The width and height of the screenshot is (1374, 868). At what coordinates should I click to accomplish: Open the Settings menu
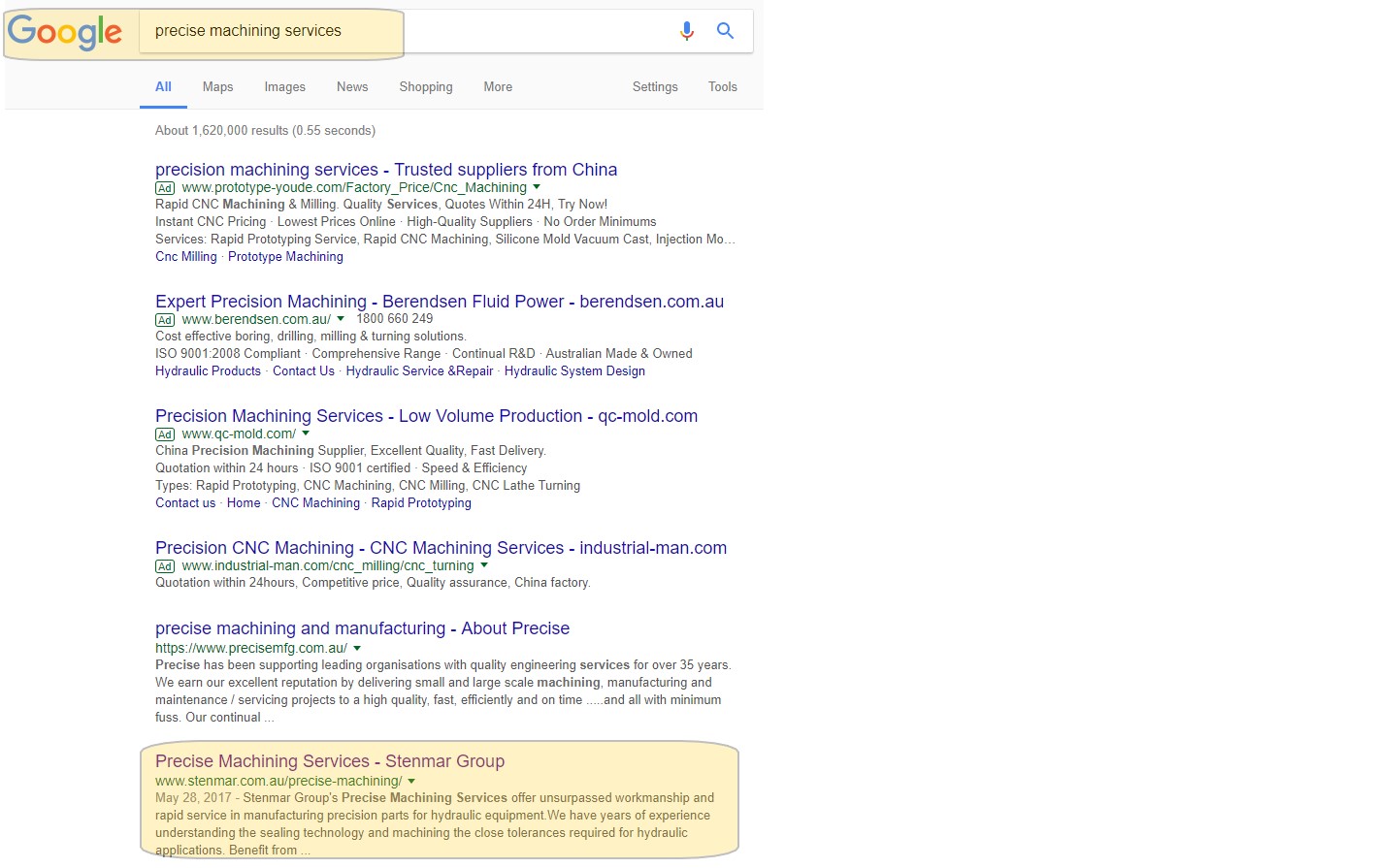click(x=655, y=86)
